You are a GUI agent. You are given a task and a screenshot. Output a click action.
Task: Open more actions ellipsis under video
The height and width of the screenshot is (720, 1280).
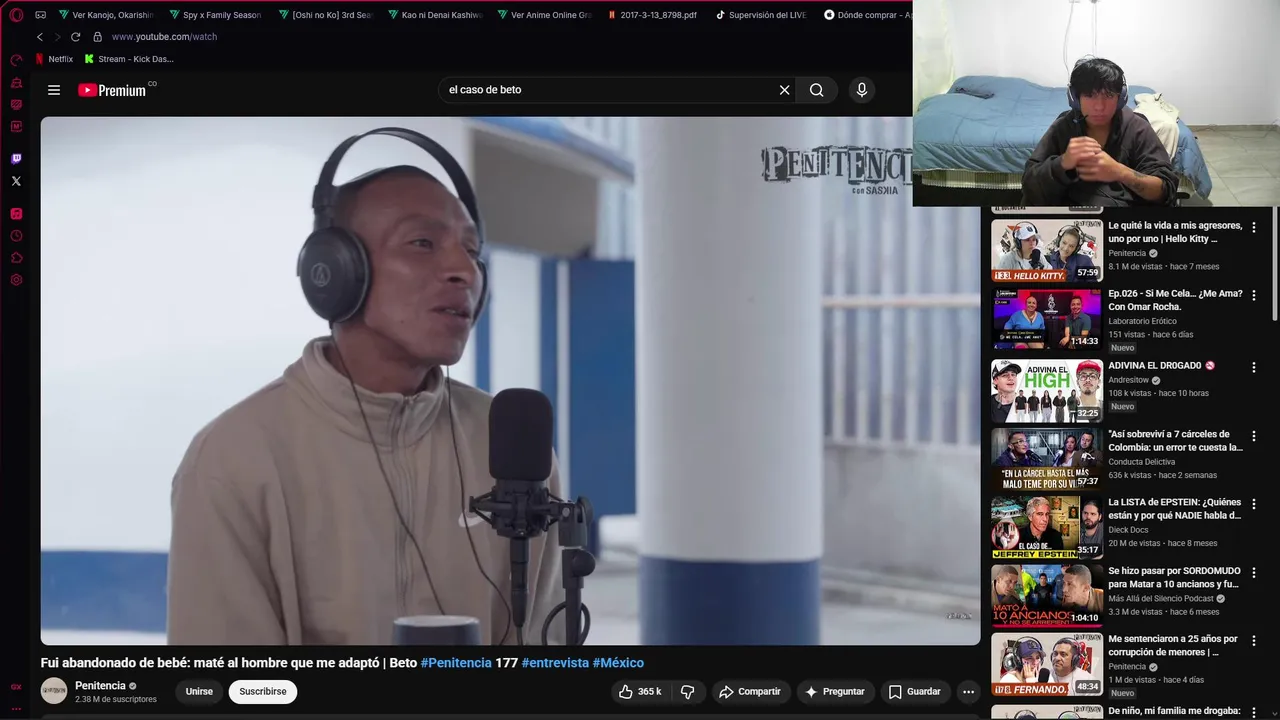tap(968, 692)
